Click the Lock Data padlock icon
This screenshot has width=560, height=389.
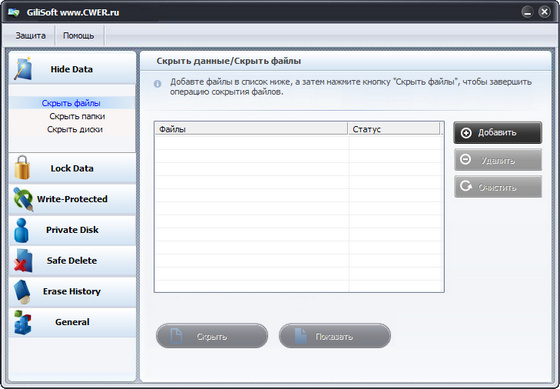pos(22,168)
